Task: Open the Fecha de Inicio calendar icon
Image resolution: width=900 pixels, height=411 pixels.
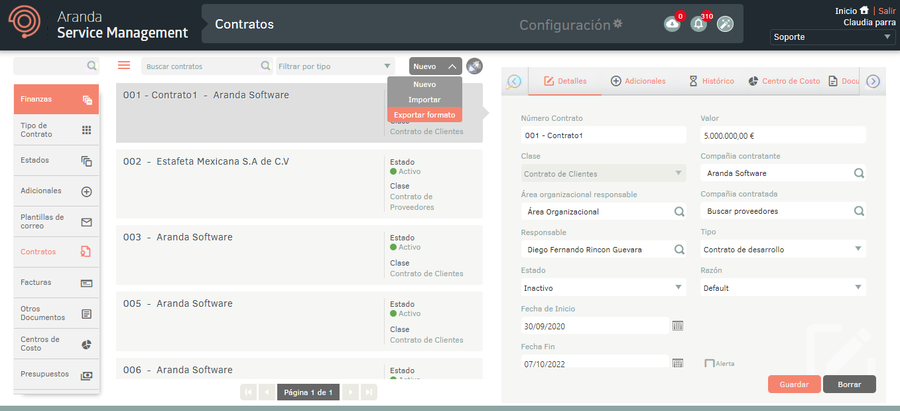Action: point(678,326)
